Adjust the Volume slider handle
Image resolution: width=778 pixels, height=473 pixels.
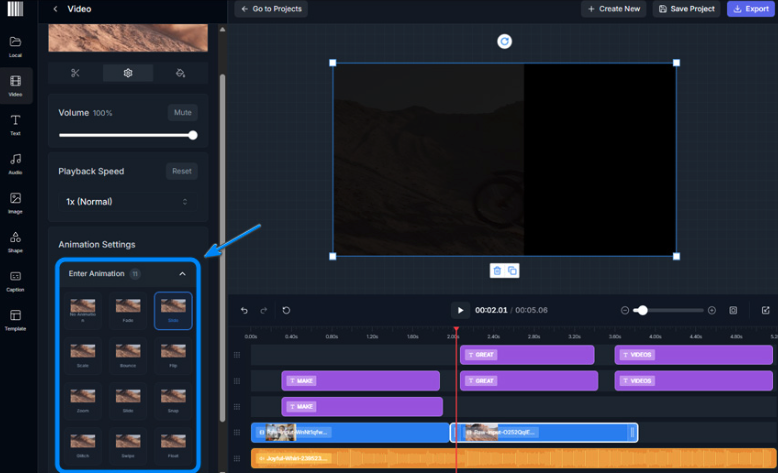coord(193,135)
